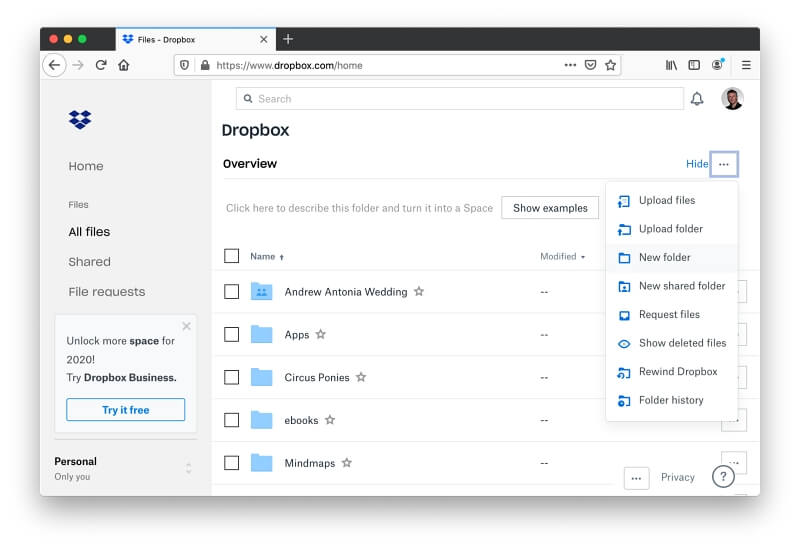Open All files in sidebar
800x549 pixels.
(89, 232)
